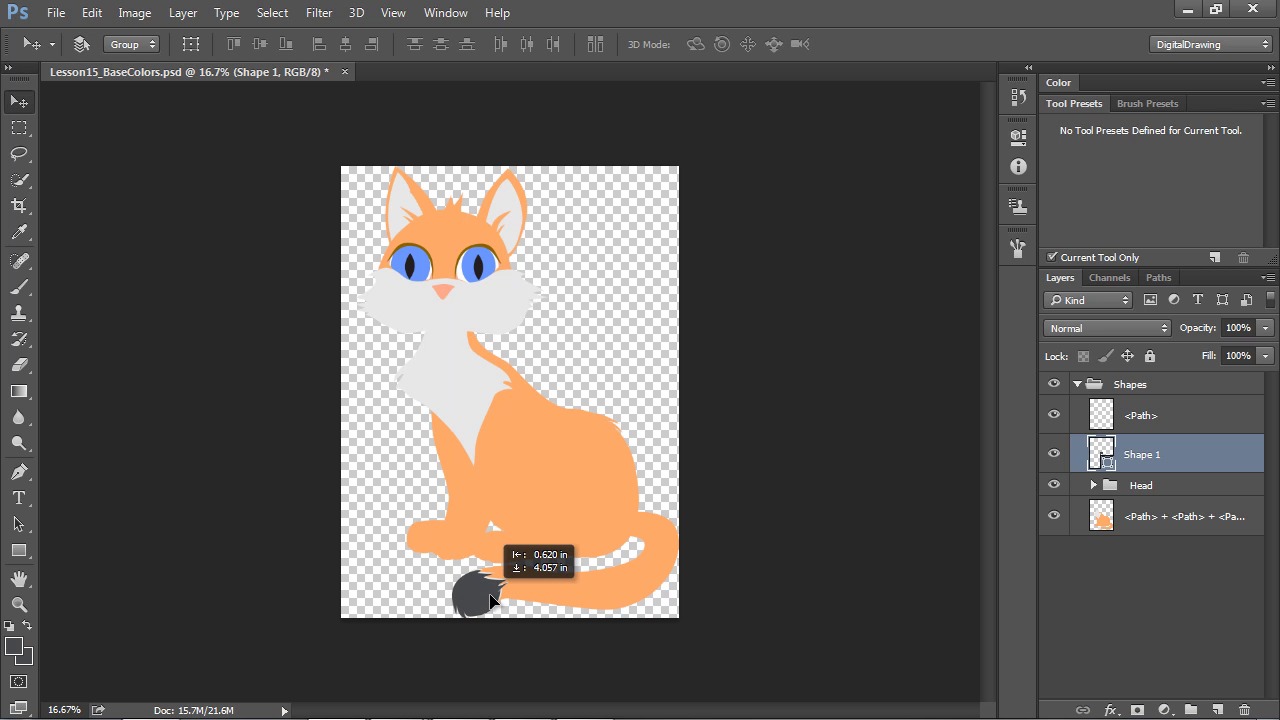
Task: Hide the Shape 1 layer
Action: click(x=1053, y=454)
